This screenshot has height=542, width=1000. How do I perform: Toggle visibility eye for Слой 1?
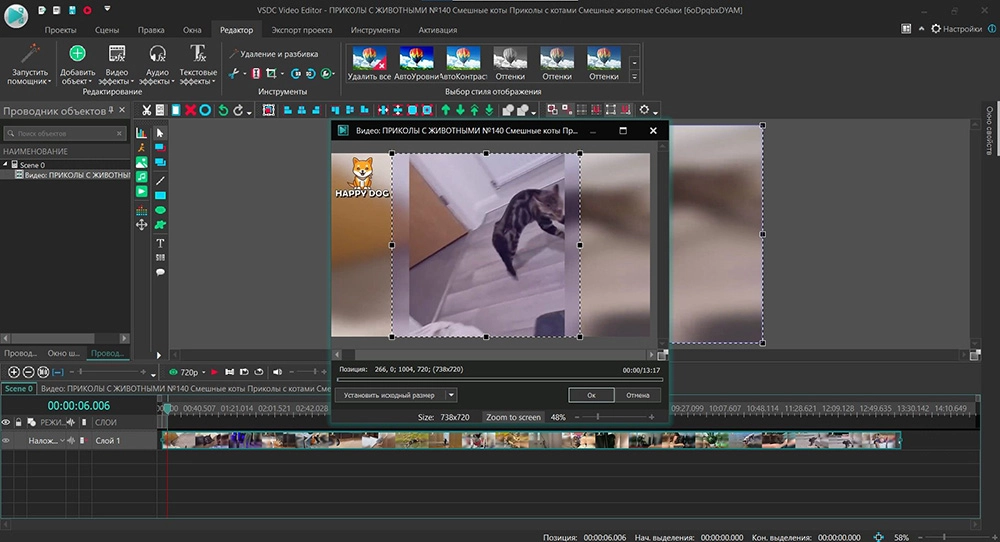point(6,440)
